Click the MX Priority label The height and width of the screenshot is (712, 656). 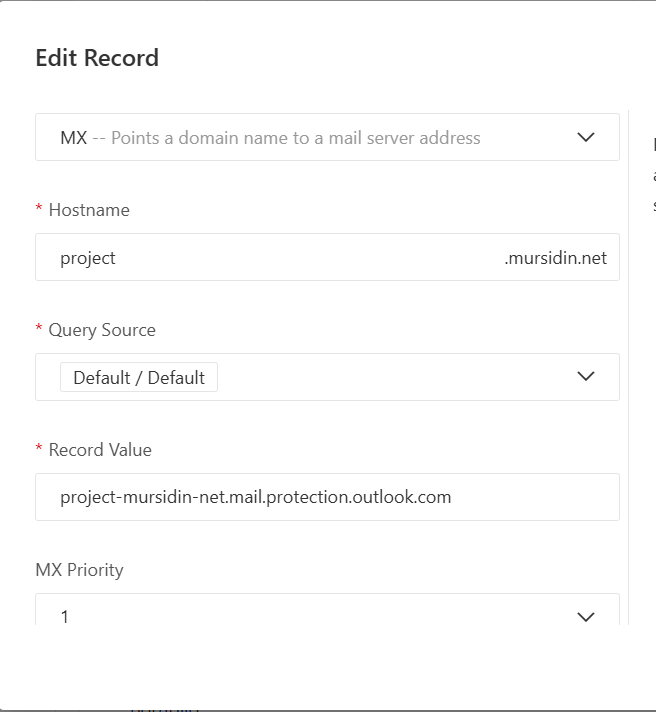pyautogui.click(x=79, y=570)
